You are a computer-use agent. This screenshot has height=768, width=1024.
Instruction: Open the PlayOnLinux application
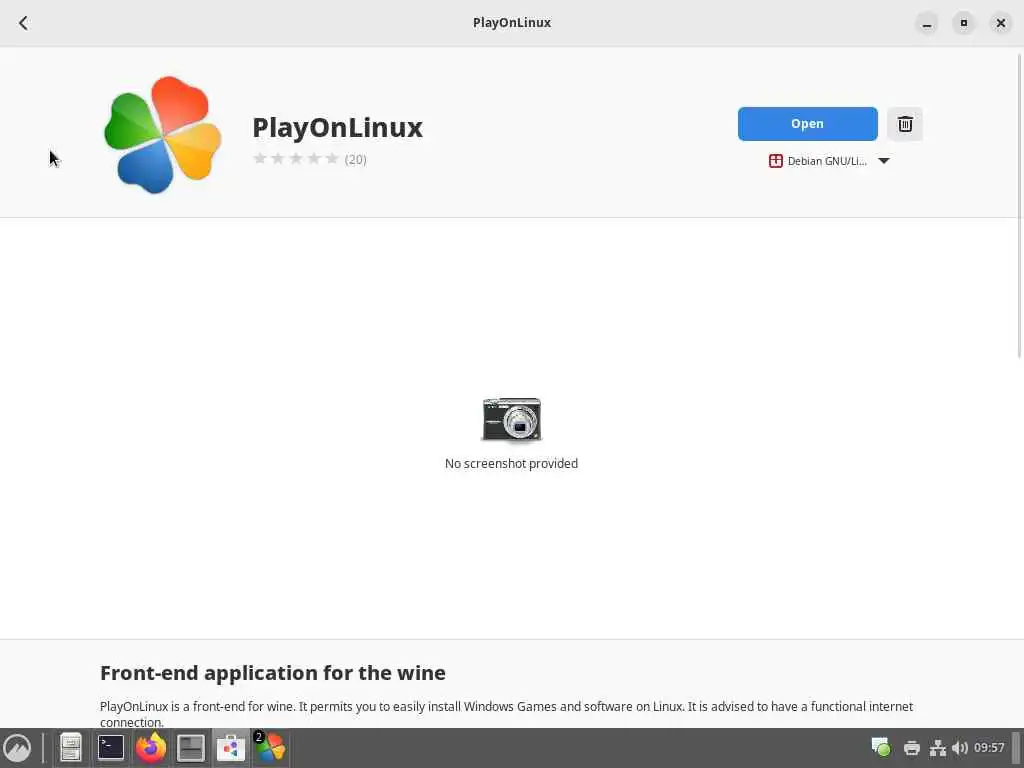[807, 123]
